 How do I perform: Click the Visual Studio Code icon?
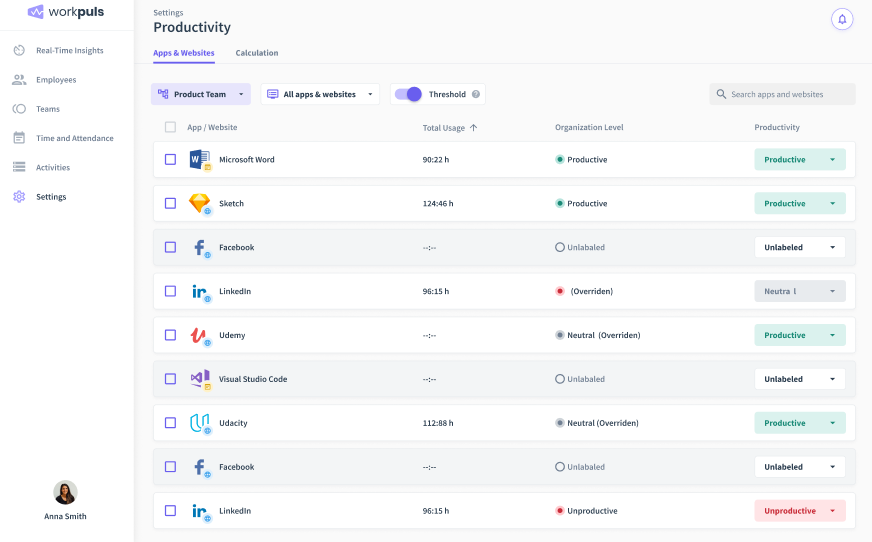pyautogui.click(x=199, y=379)
